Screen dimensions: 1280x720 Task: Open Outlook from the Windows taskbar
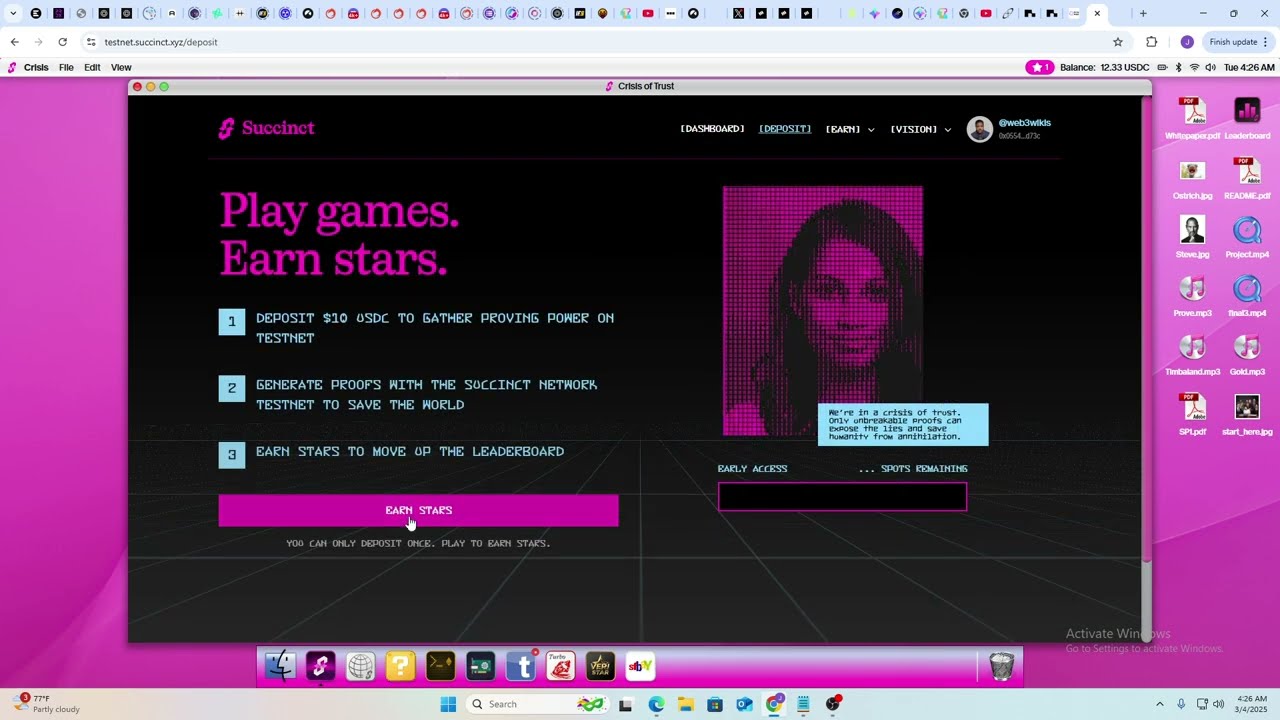coord(744,704)
